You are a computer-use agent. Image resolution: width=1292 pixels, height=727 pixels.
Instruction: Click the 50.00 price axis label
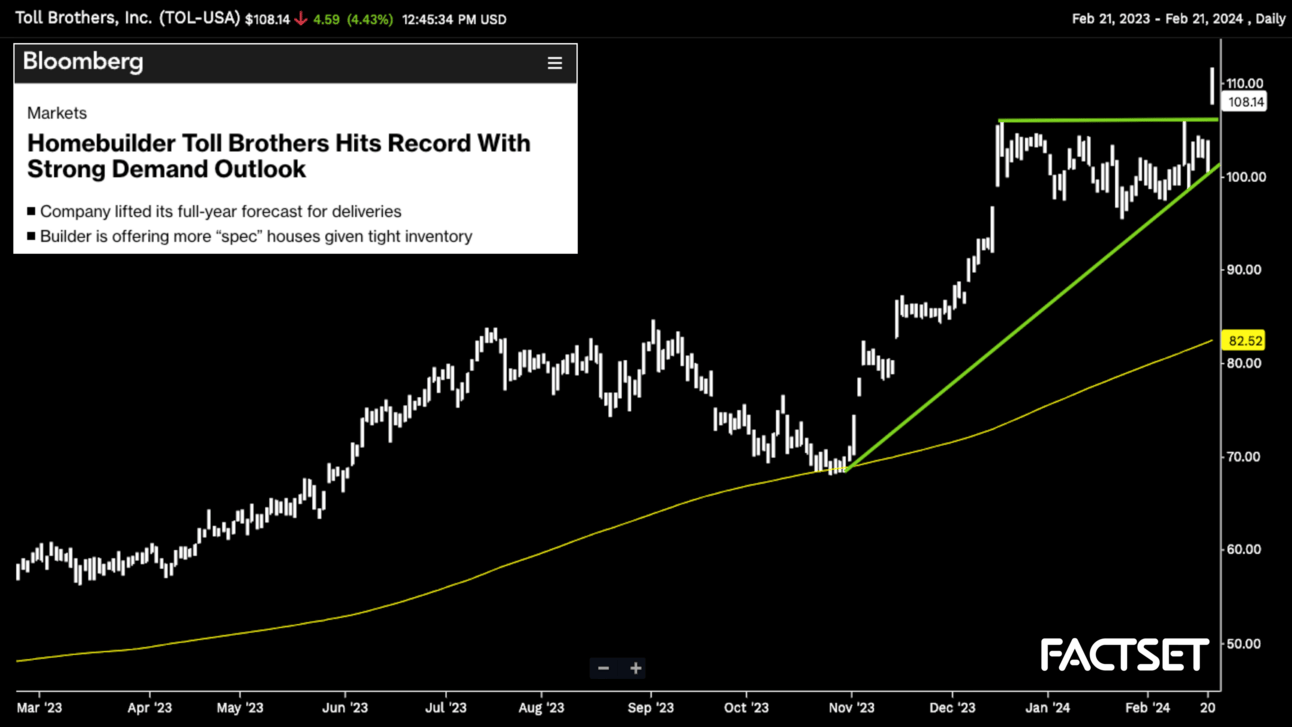pyautogui.click(x=1245, y=644)
